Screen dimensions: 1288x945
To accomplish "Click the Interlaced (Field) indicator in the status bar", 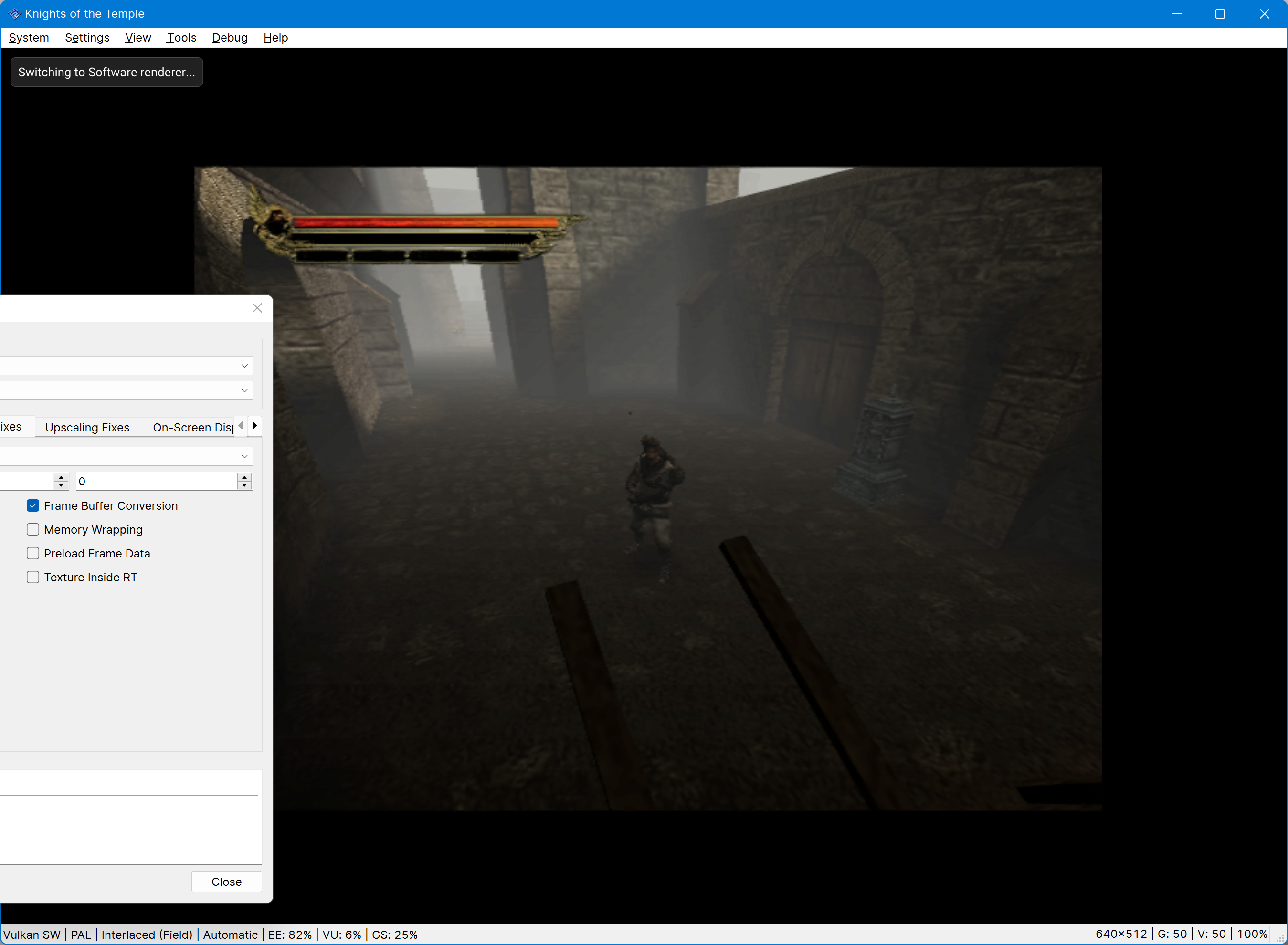I will tap(147, 934).
